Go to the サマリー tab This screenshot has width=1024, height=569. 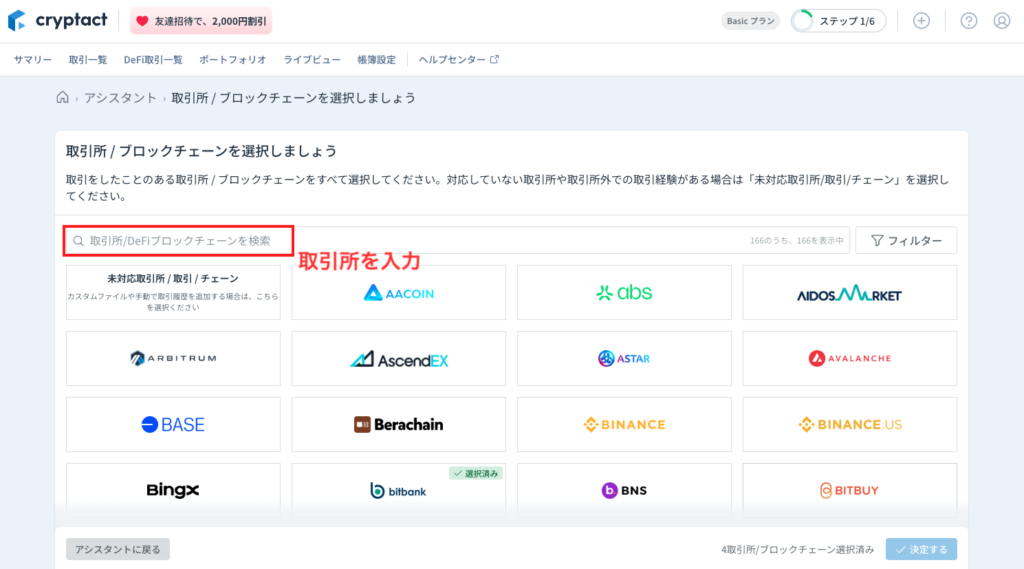pos(33,59)
